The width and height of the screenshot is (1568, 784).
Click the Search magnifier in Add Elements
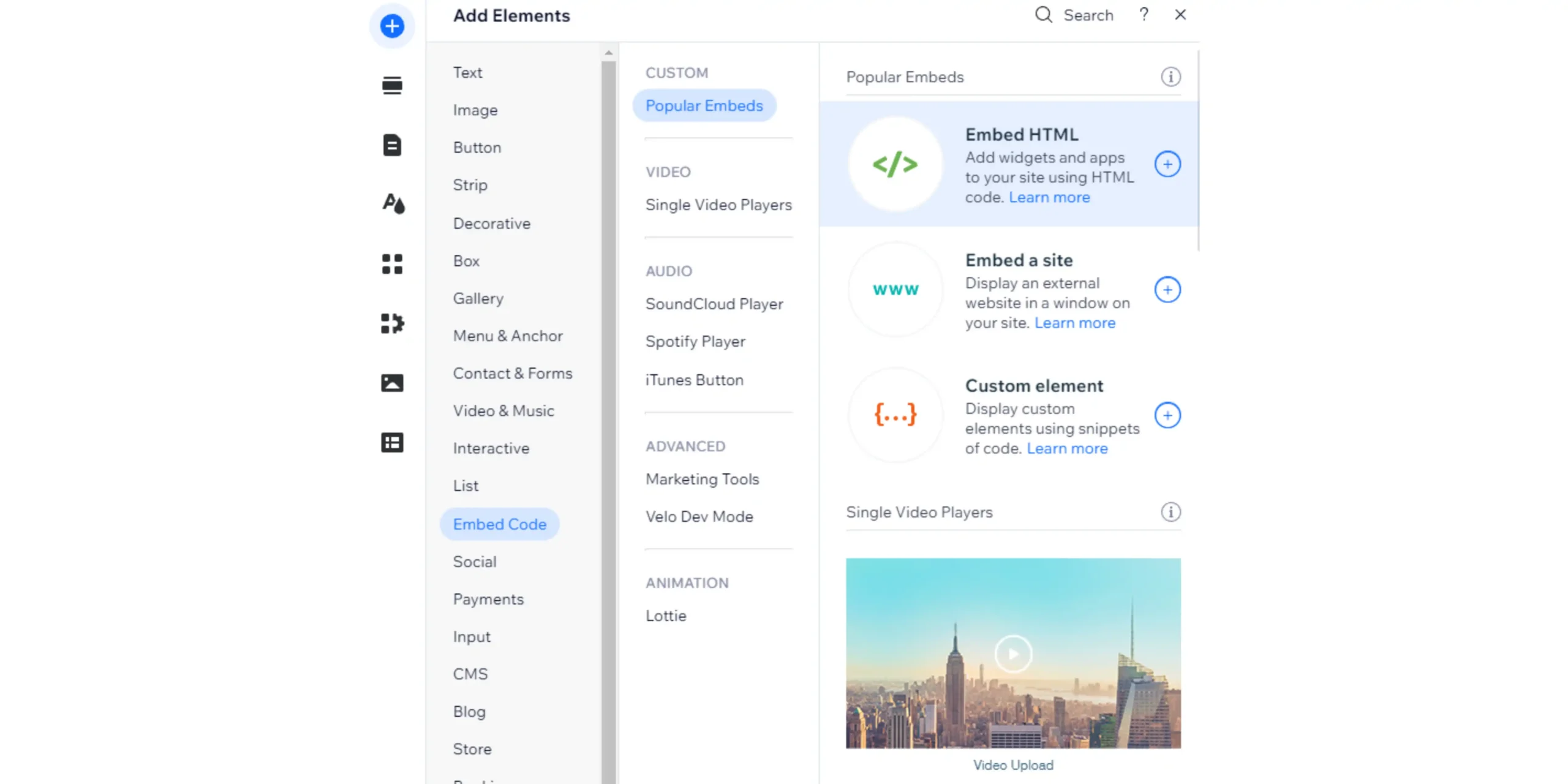pos(1043,15)
